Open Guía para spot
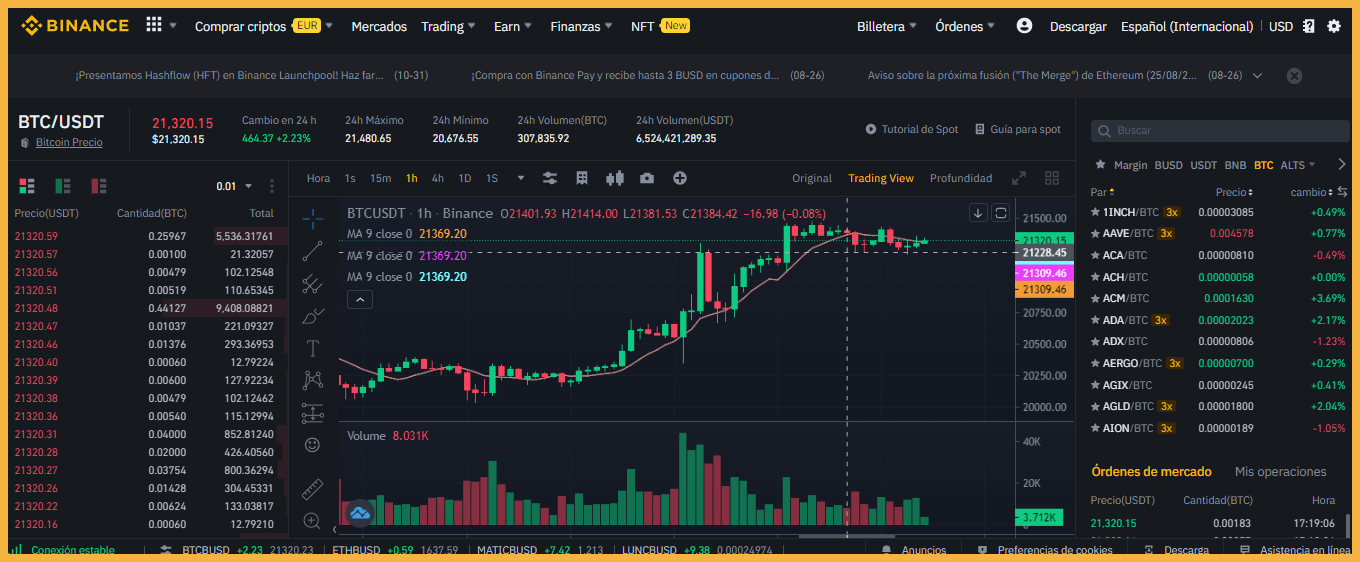 click(1018, 129)
